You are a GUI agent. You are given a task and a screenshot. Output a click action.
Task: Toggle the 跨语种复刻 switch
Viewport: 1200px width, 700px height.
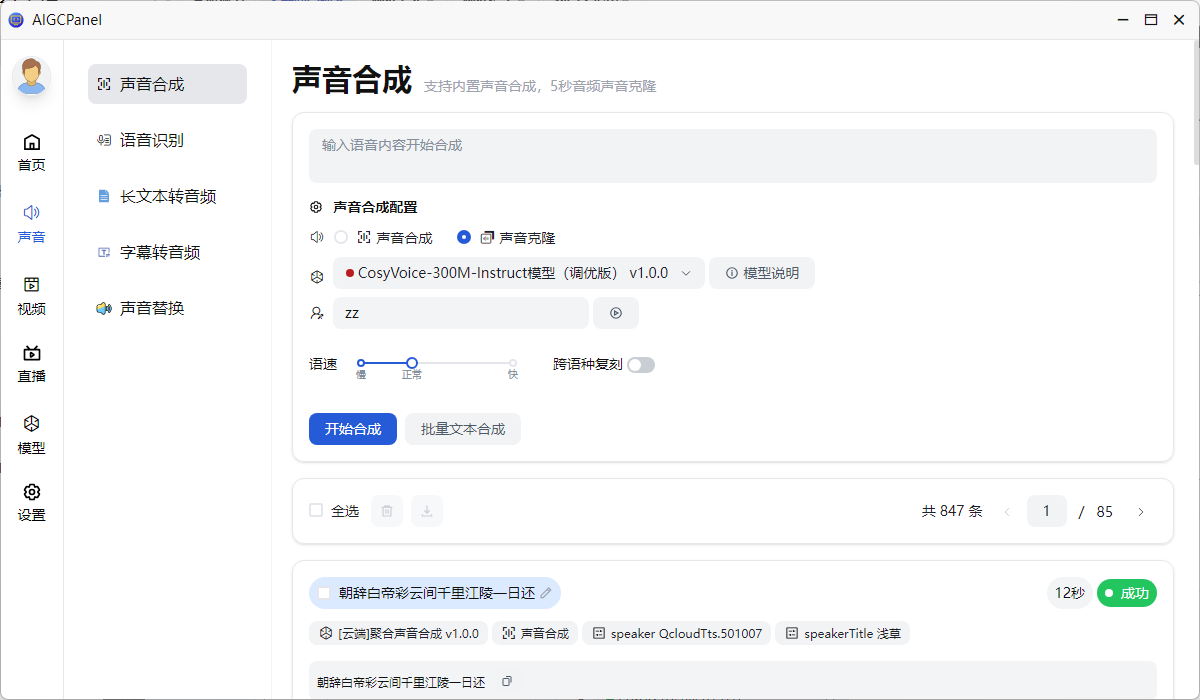641,365
